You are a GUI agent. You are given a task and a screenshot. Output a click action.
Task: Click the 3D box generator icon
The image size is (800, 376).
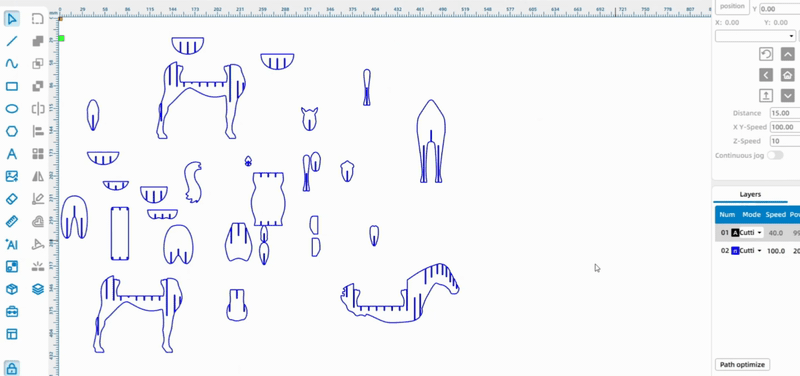click(12, 289)
